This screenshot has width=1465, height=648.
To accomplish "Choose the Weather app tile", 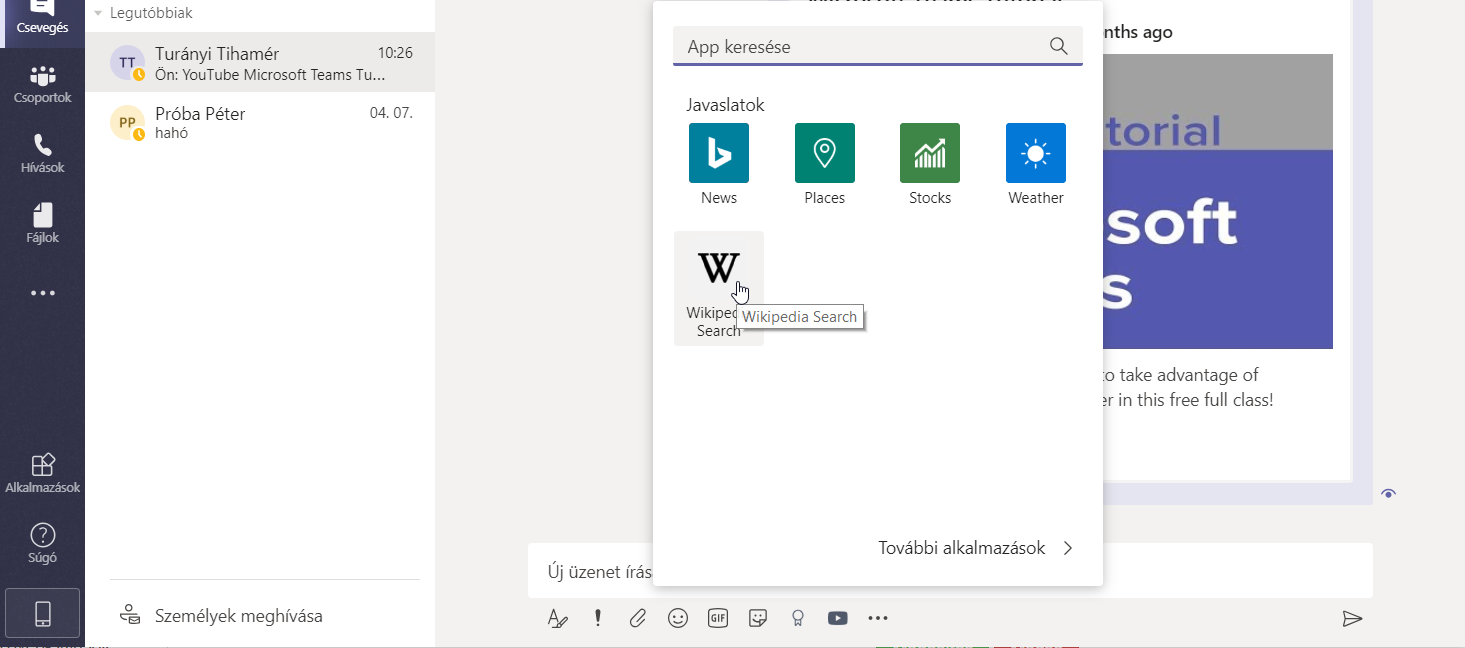I will (x=1035, y=153).
